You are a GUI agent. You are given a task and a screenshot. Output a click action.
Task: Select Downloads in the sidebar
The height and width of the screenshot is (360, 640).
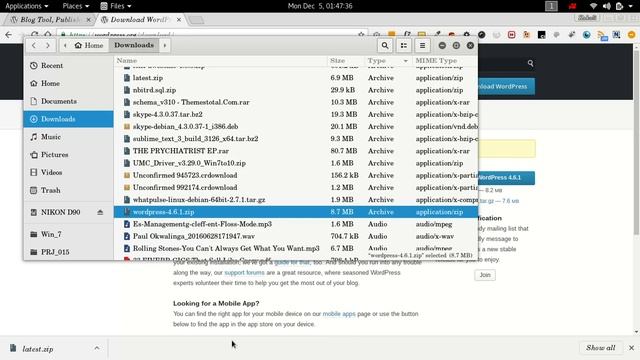click(68, 119)
